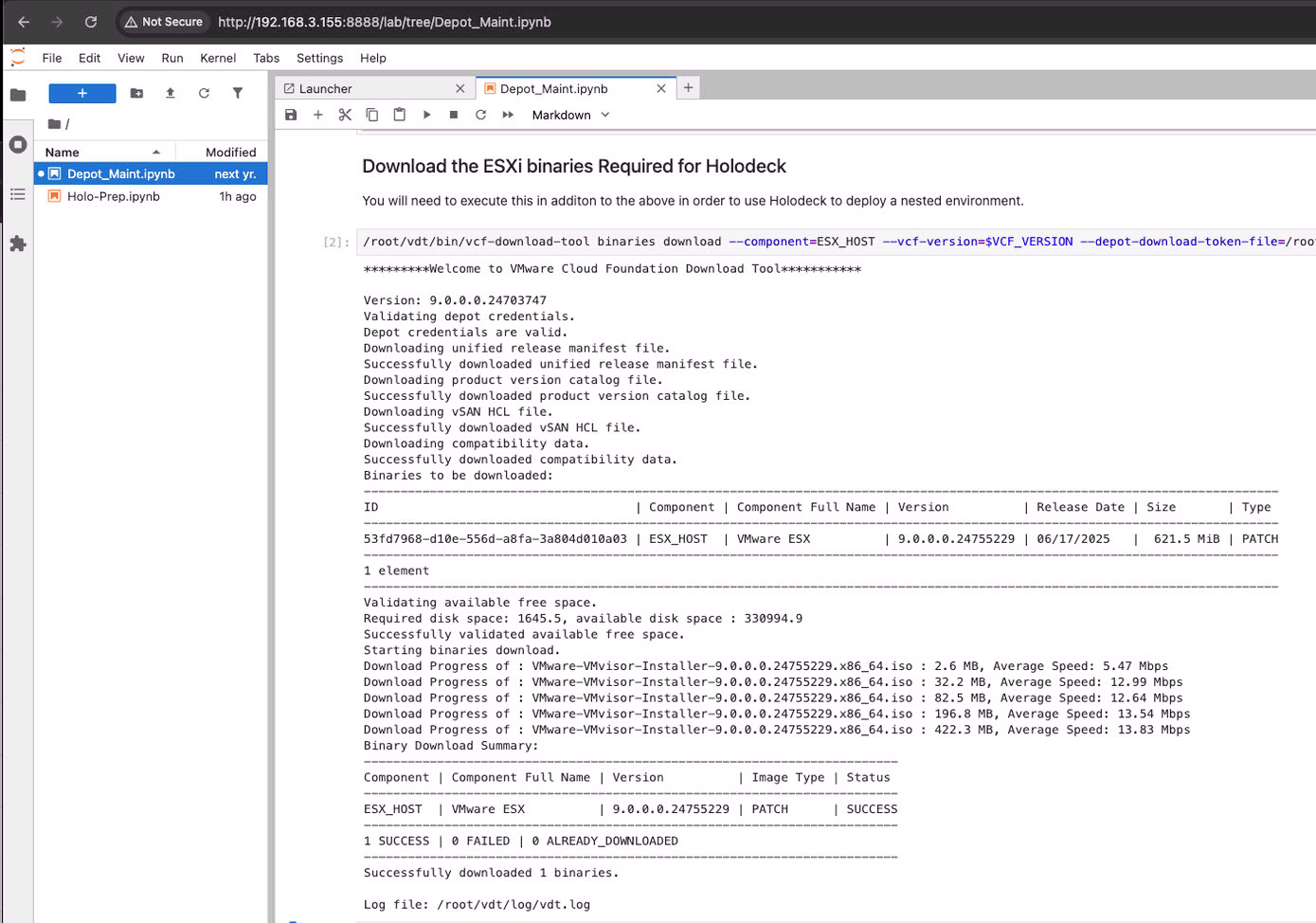Screen dimensions: 1316x923
Task: Open the Settings menu
Action: click(319, 58)
